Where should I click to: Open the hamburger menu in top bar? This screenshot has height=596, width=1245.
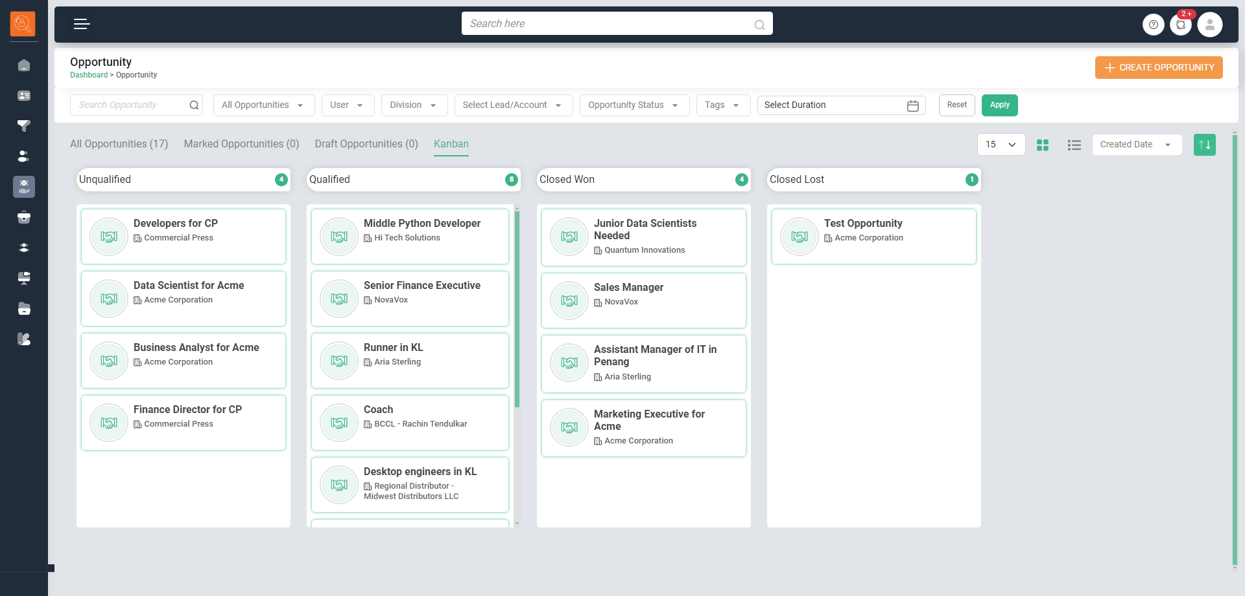(82, 24)
